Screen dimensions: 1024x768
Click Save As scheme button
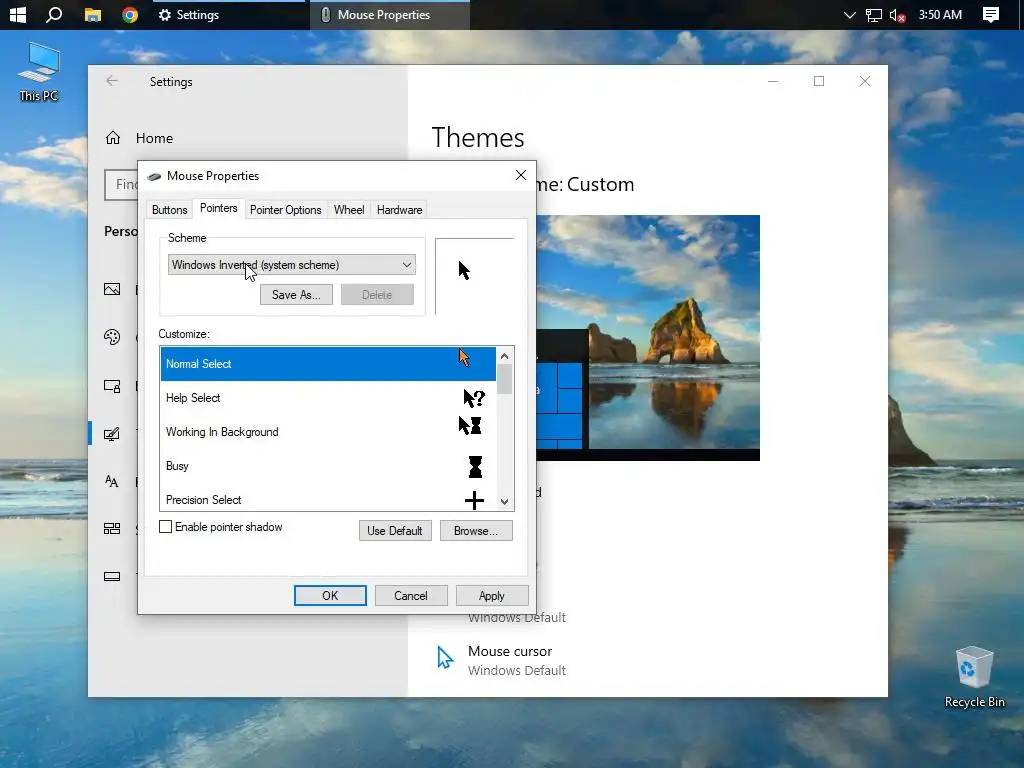click(296, 295)
